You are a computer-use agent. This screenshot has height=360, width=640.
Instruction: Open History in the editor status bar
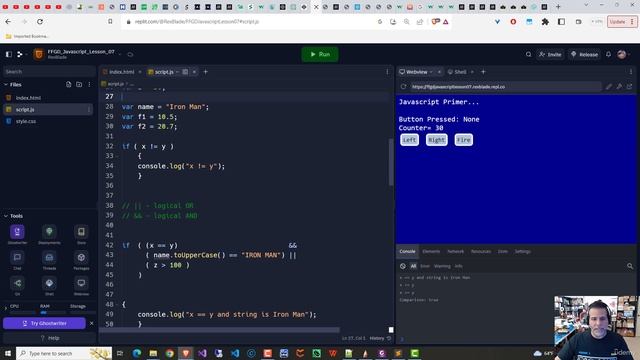tap(380, 338)
